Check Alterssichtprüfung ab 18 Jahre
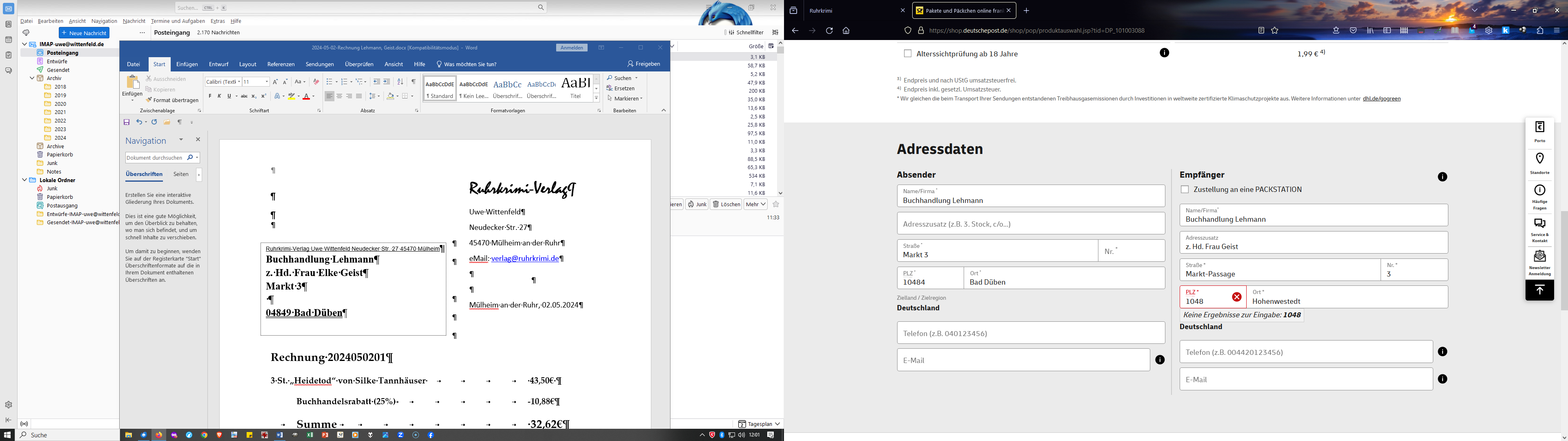 (908, 53)
